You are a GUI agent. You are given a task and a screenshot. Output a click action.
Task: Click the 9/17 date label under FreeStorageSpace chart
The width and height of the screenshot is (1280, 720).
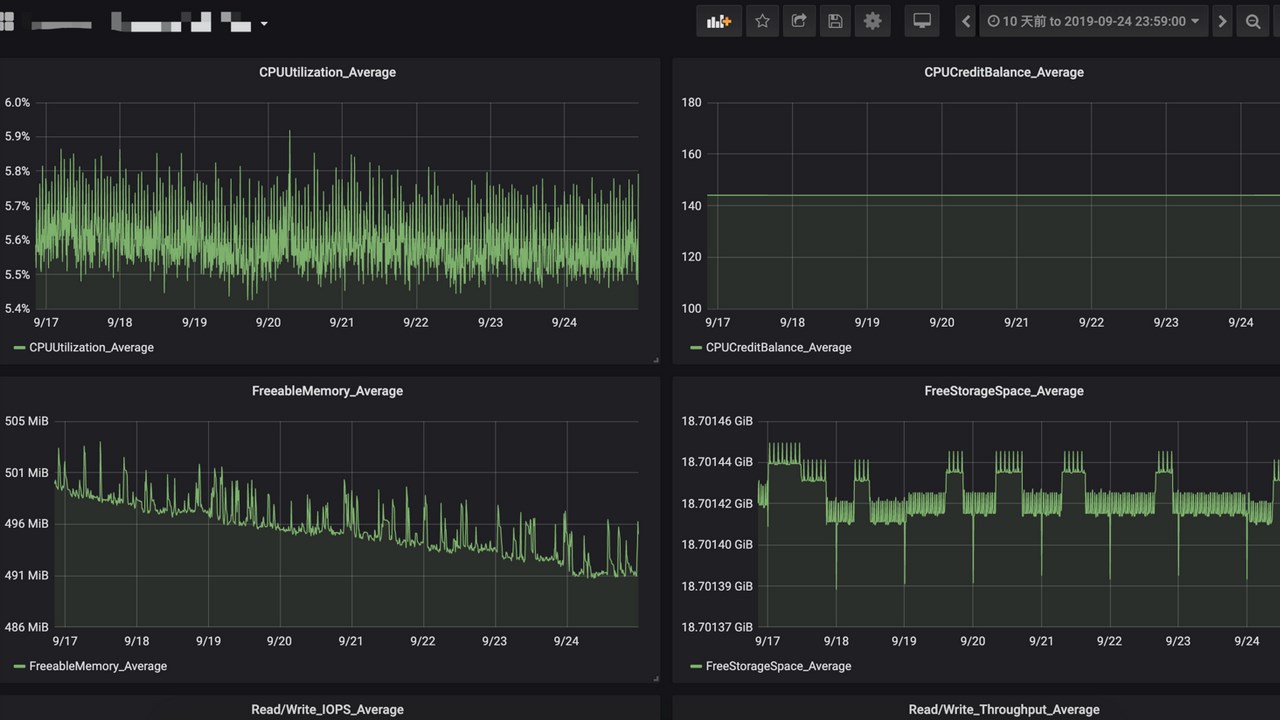tap(767, 641)
